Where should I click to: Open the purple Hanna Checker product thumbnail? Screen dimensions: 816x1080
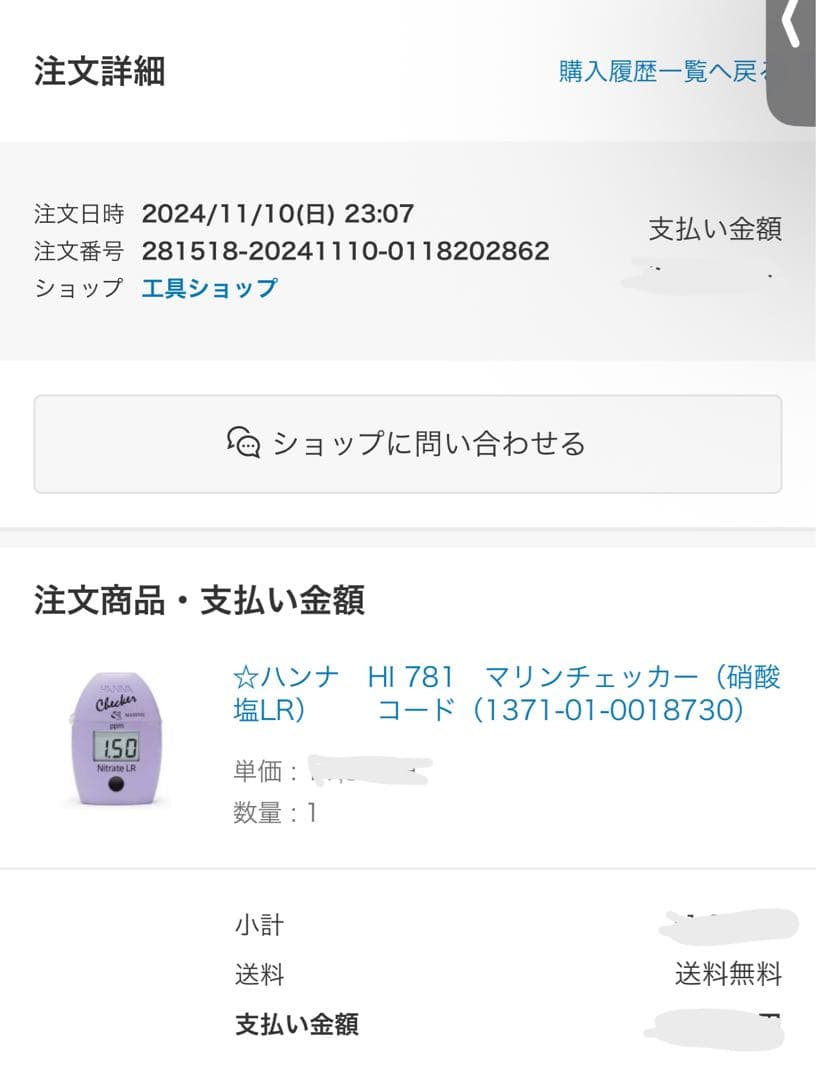coord(116,738)
